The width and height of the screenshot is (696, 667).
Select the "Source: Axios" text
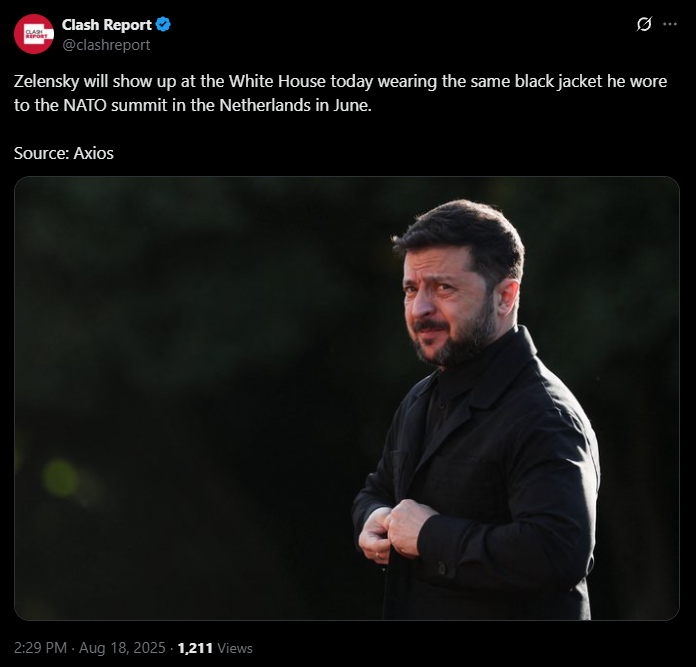coord(63,153)
